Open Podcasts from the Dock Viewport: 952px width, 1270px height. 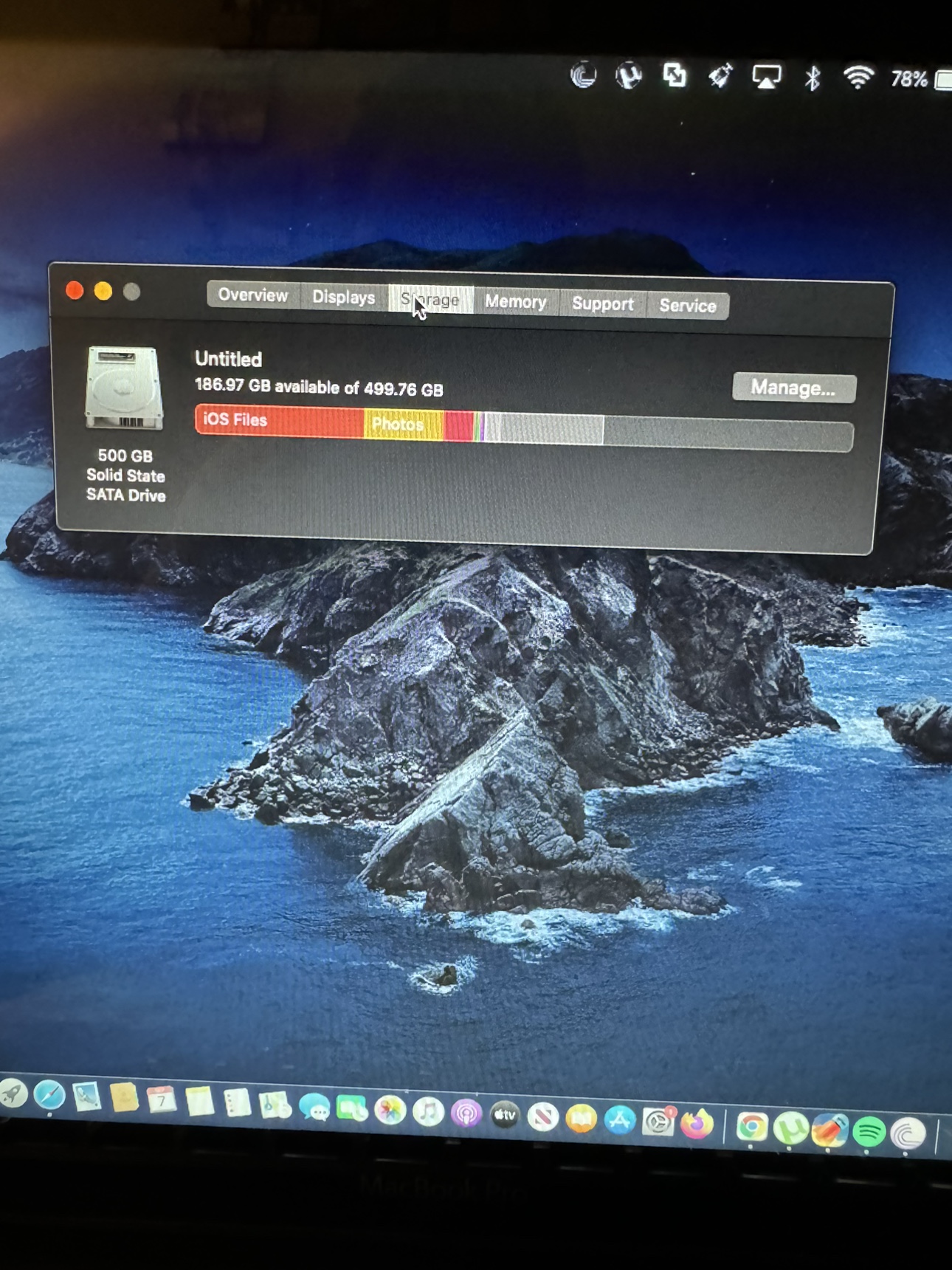coord(466,1113)
